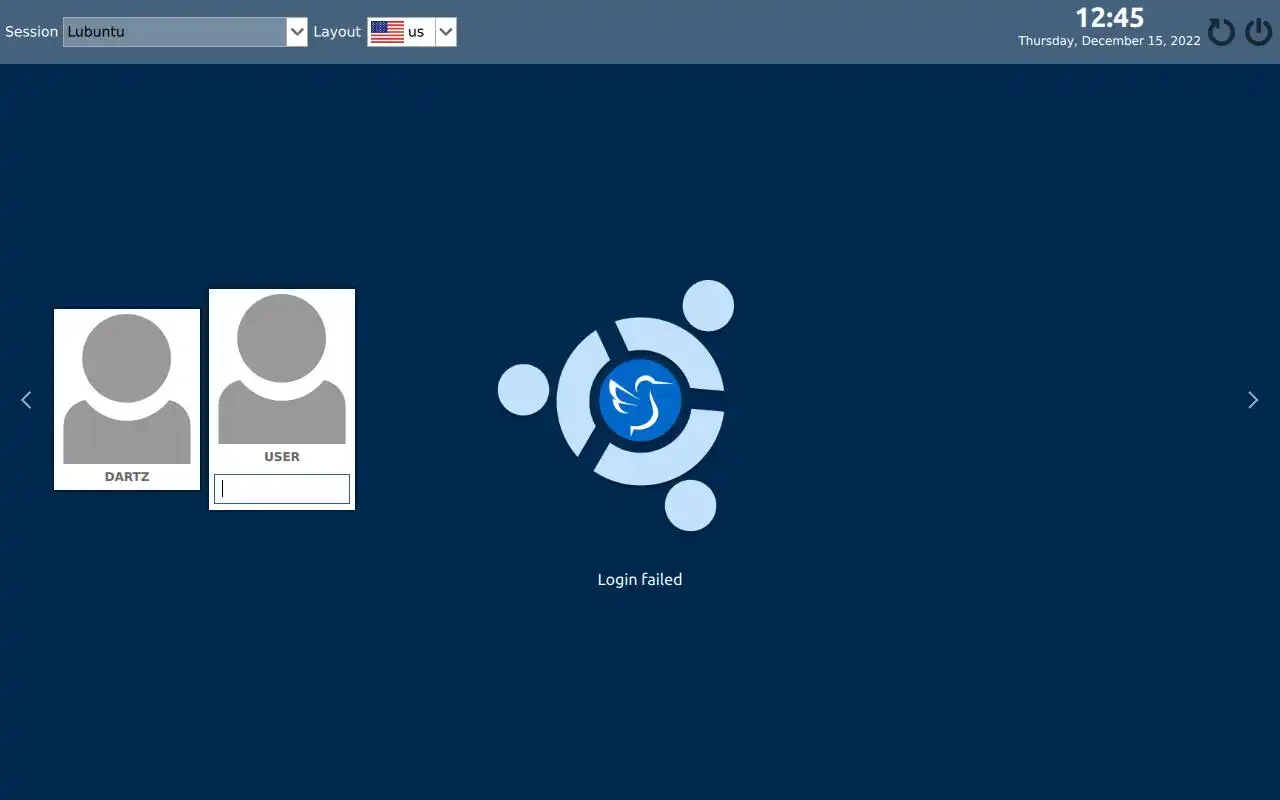
Task: Click the Session label
Action: click(32, 32)
